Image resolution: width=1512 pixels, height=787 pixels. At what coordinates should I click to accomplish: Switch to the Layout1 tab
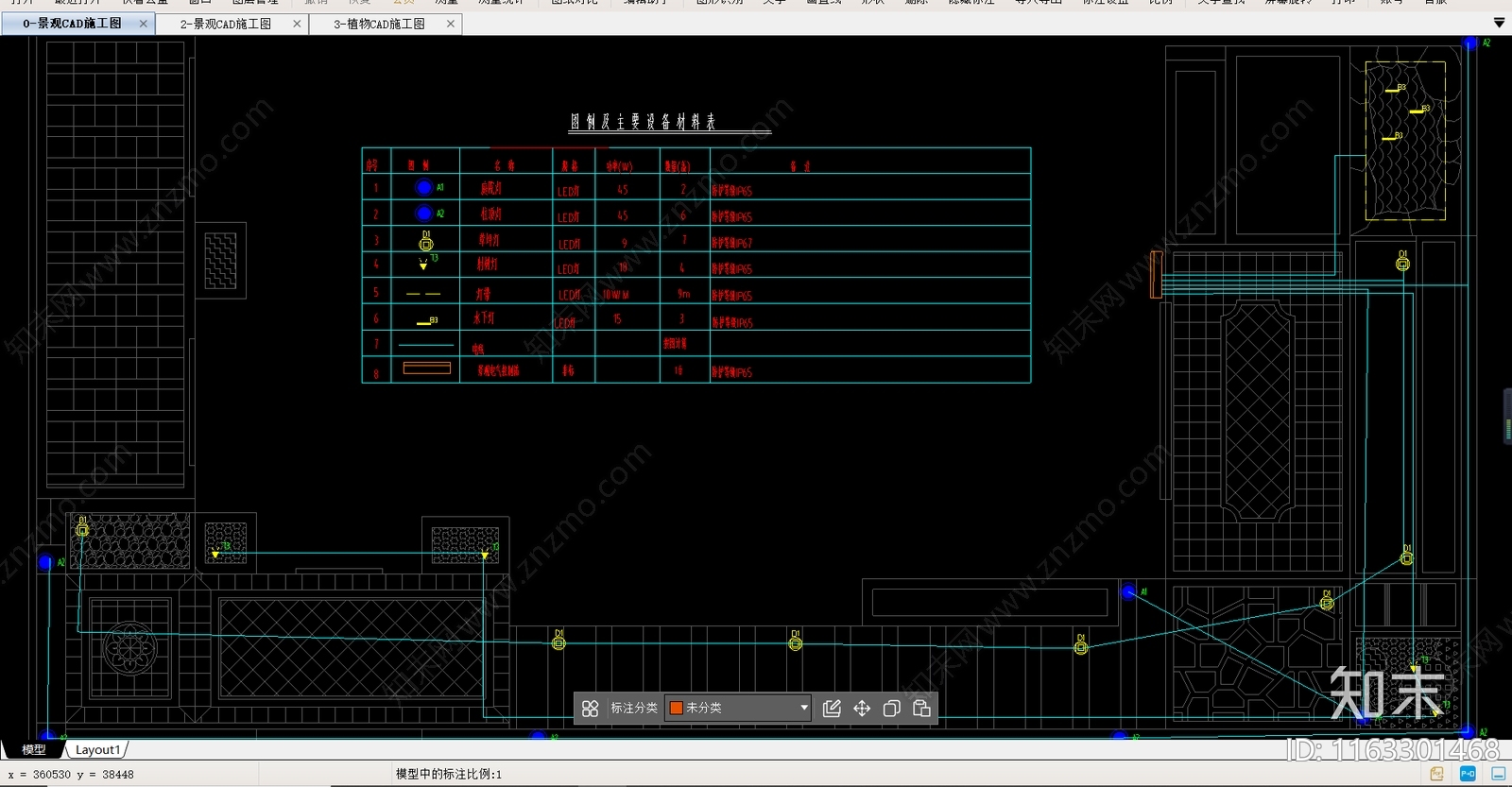click(97, 749)
